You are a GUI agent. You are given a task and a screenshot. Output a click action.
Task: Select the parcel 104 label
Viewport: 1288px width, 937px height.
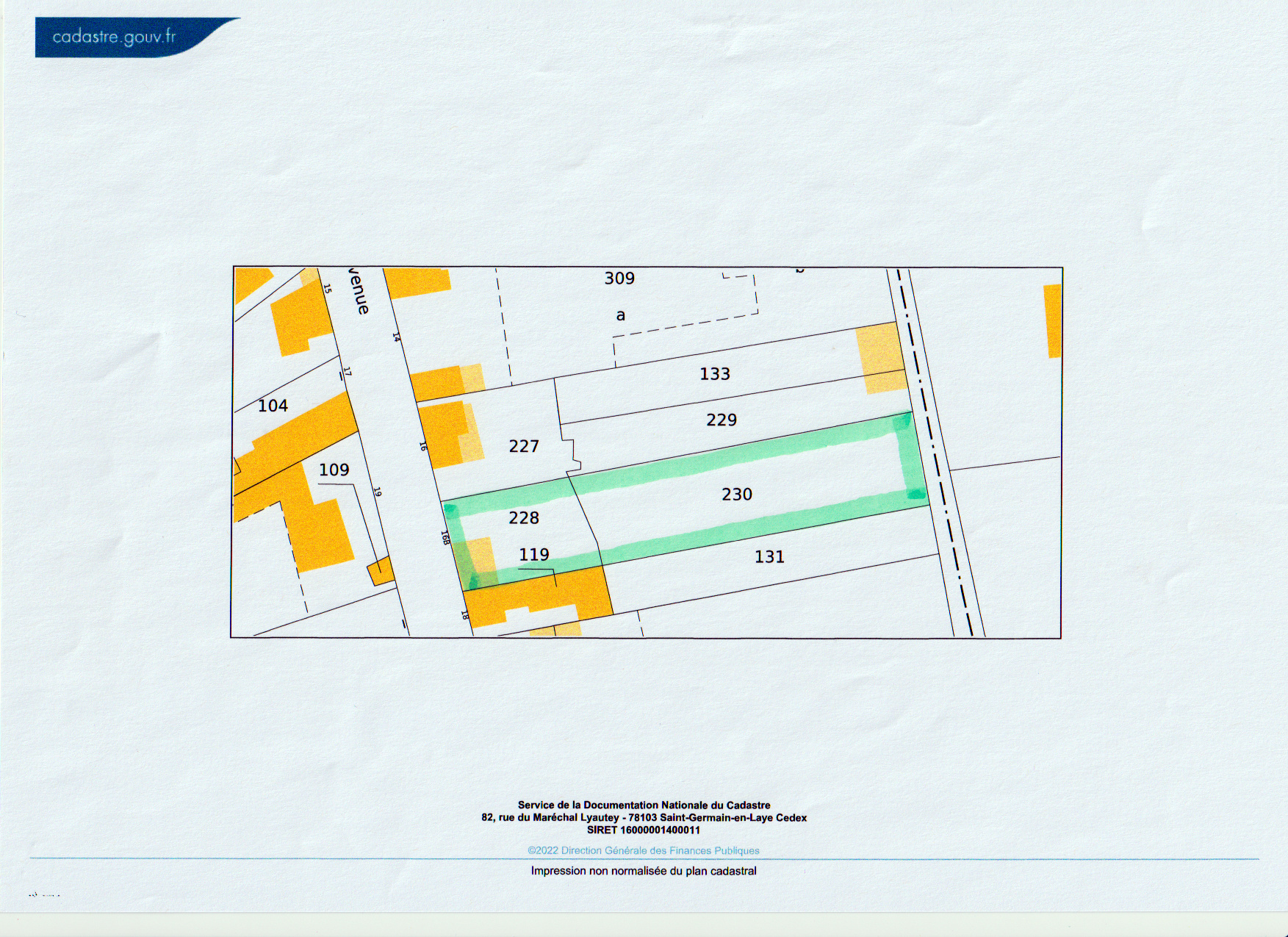click(x=273, y=406)
